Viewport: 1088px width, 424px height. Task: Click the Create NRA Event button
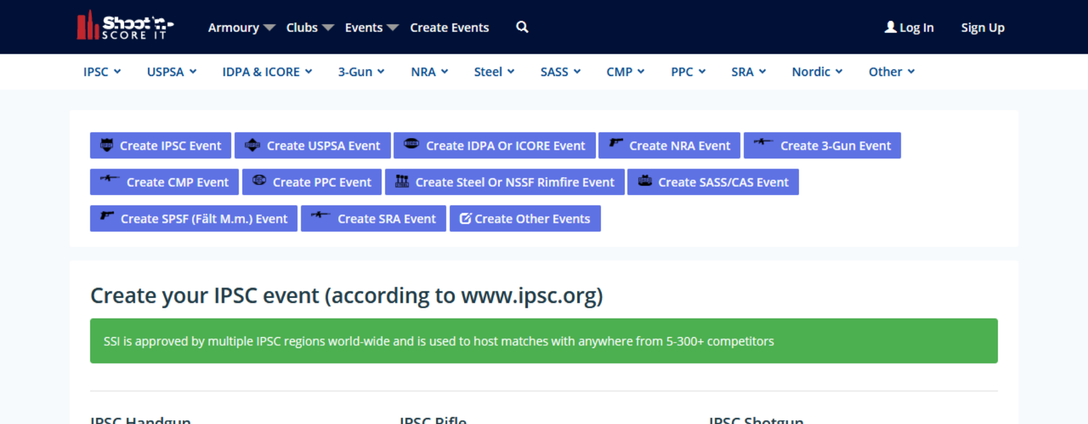670,146
